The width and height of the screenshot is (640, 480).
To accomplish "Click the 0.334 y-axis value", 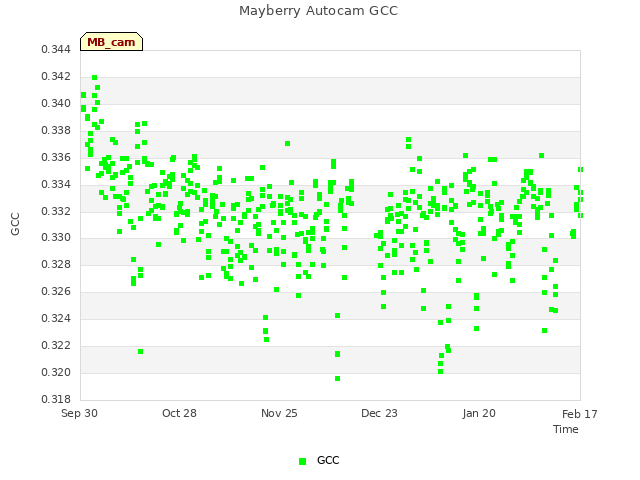I will (x=56, y=184).
